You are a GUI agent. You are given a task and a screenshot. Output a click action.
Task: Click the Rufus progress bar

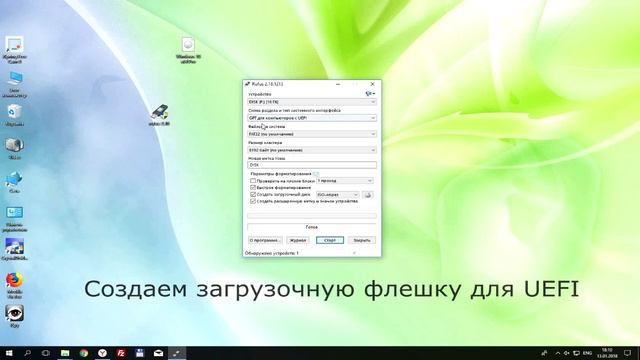click(x=312, y=216)
